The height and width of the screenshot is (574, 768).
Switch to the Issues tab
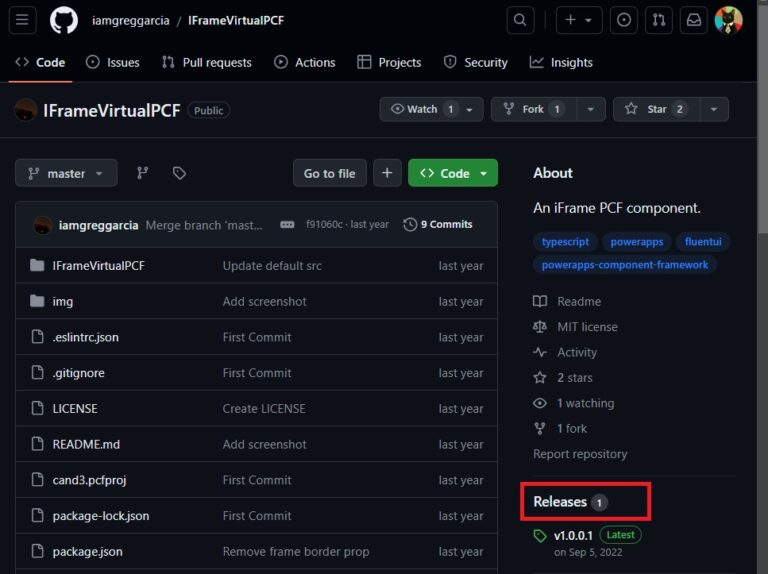(x=112, y=62)
